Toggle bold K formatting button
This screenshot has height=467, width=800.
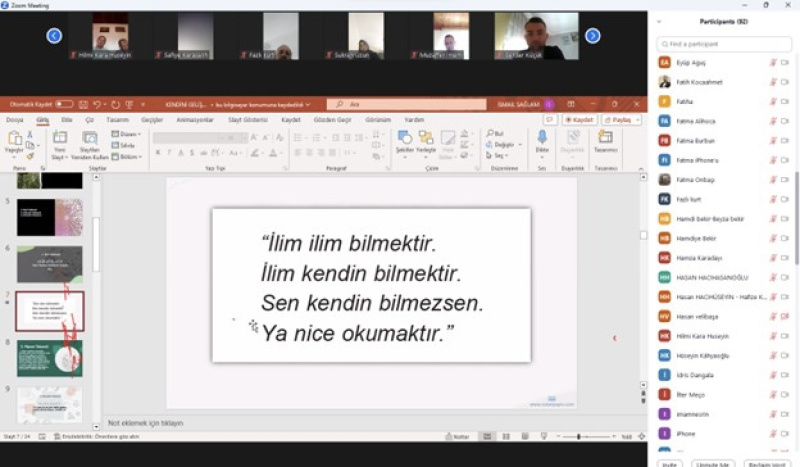(158, 153)
